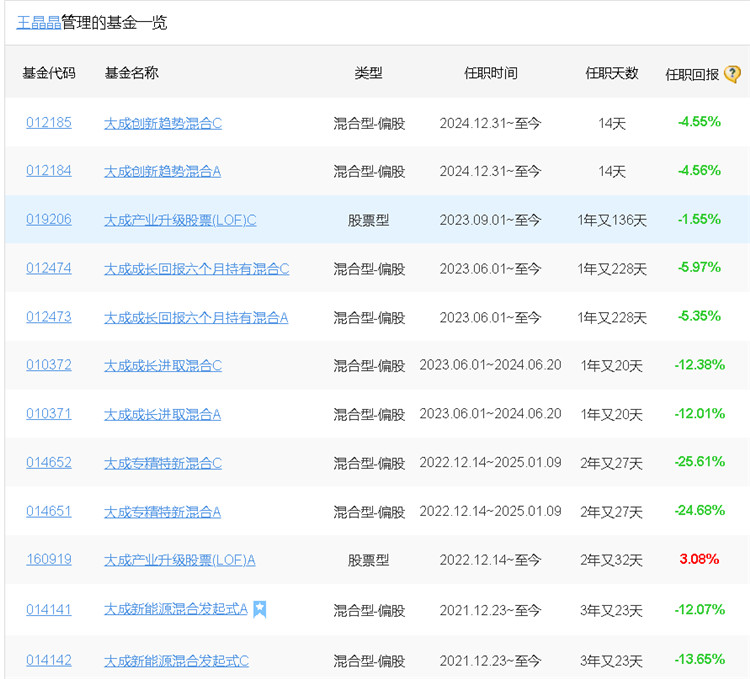The height and width of the screenshot is (679, 750).
Task: Select the -12.01% return value
Action: click(700, 413)
